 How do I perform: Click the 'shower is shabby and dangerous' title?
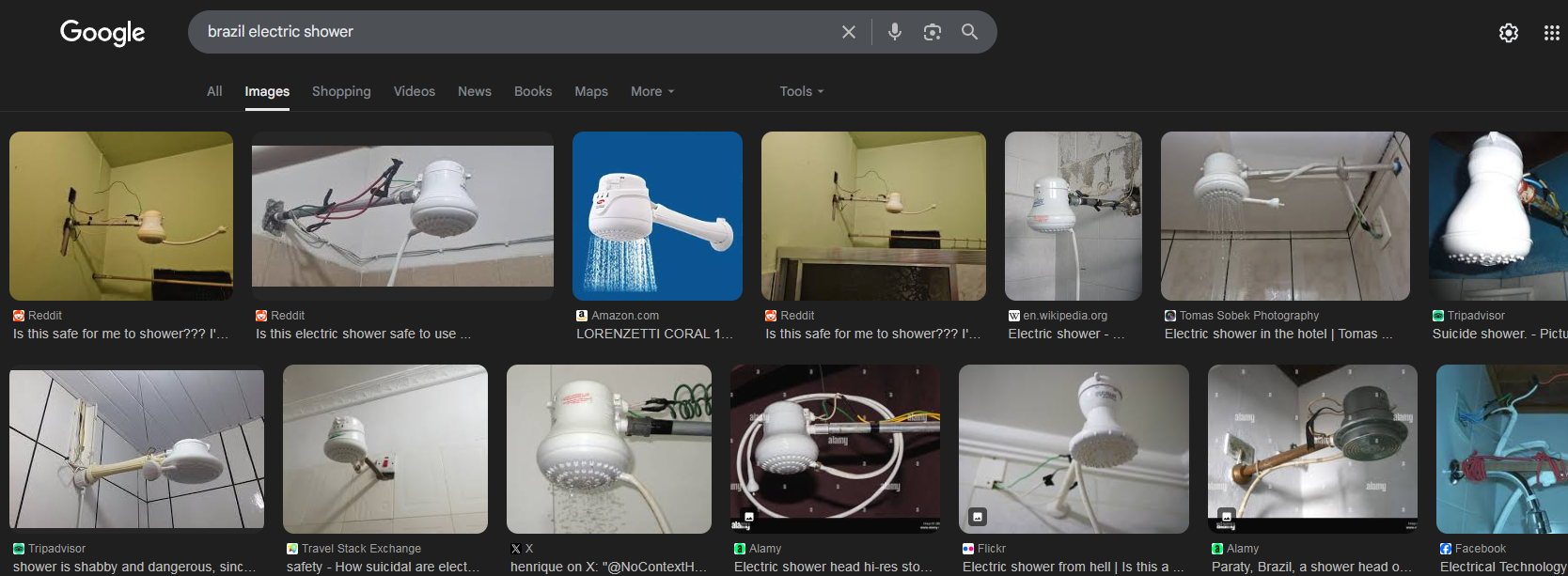tap(134, 567)
